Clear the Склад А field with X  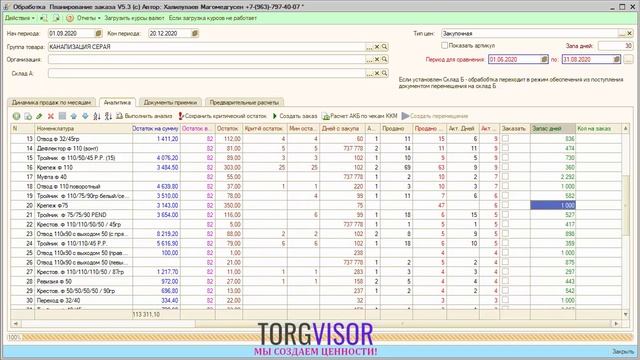coord(377,73)
